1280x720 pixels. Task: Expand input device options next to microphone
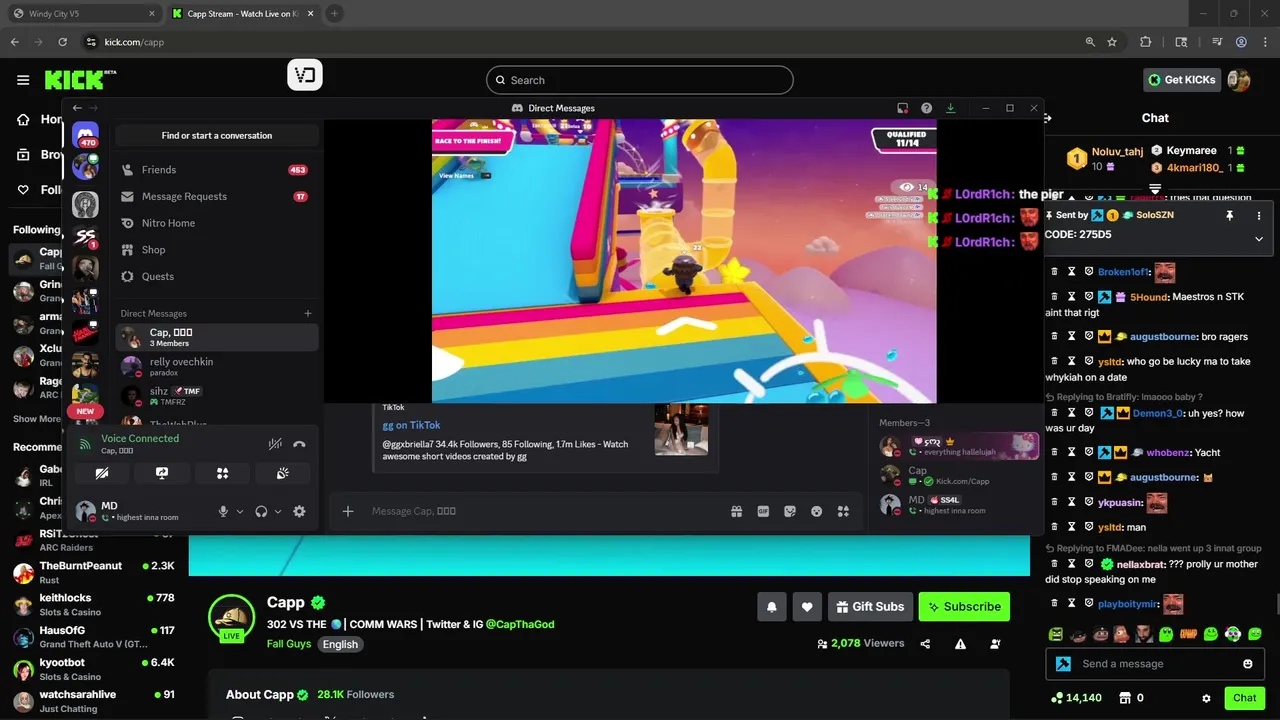[240, 511]
